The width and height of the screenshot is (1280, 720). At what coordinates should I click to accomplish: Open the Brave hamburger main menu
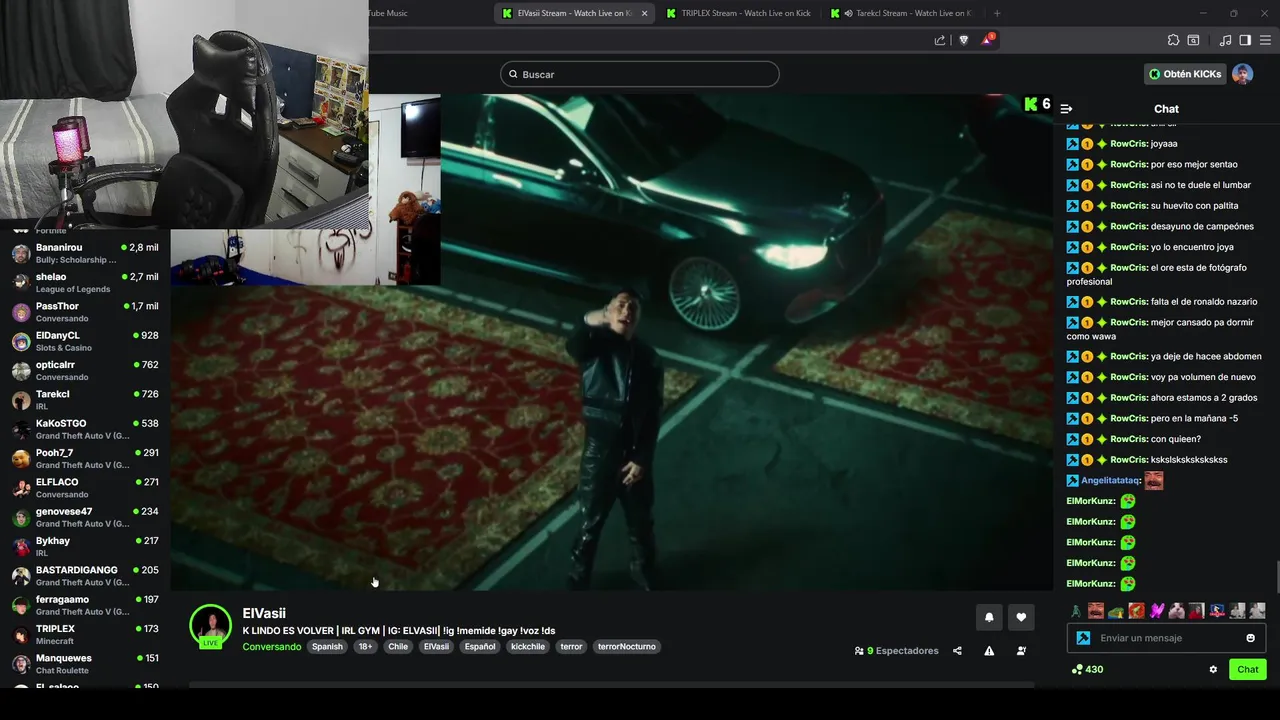pos(1265,40)
